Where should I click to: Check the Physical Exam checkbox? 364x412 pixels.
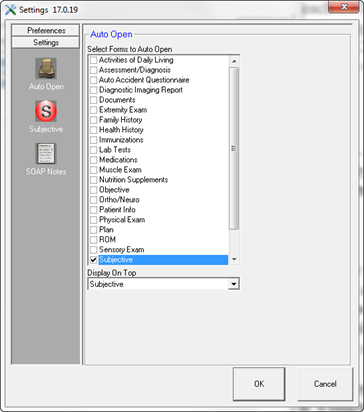[94, 220]
